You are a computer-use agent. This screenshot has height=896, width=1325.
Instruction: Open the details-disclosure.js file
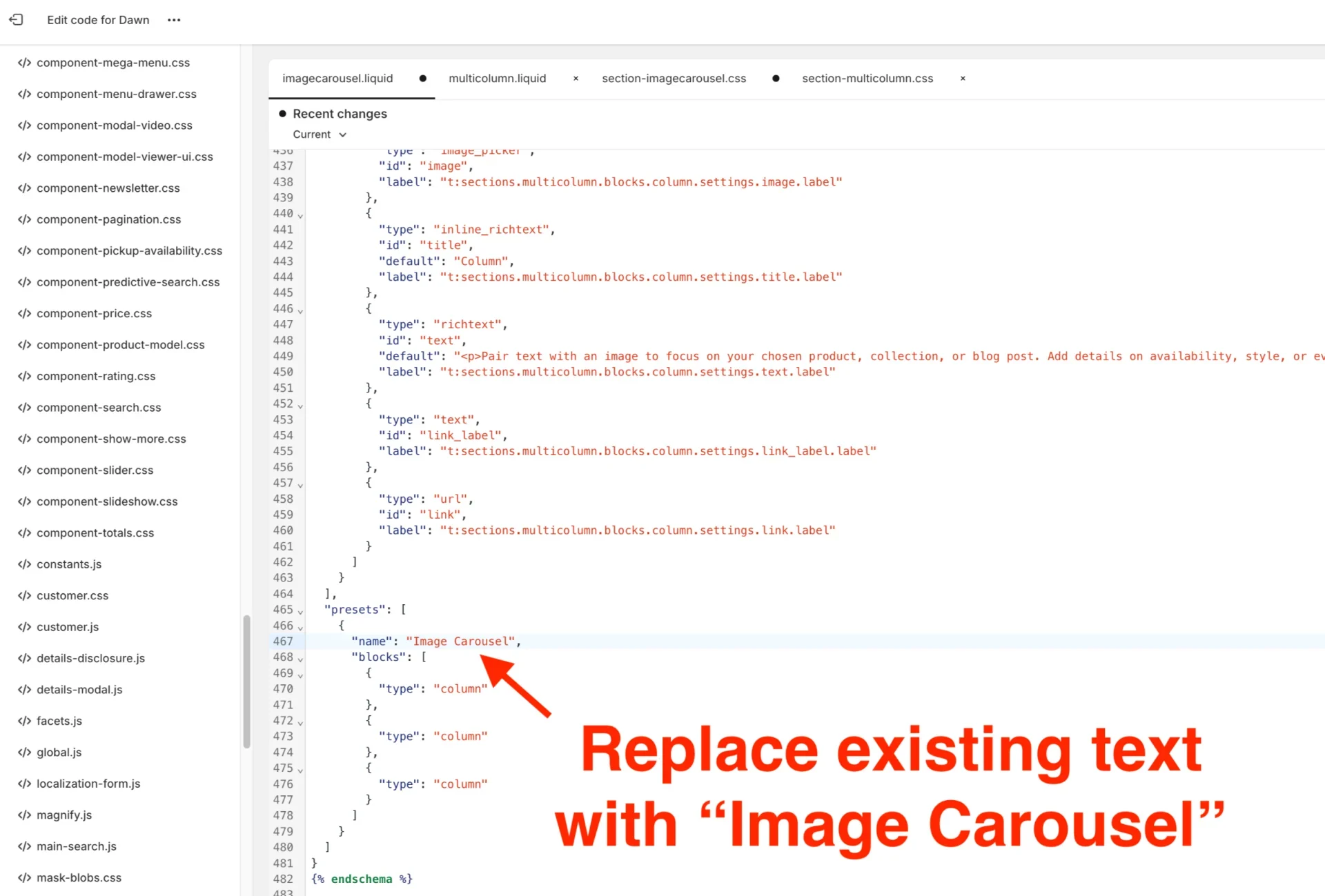pos(90,658)
